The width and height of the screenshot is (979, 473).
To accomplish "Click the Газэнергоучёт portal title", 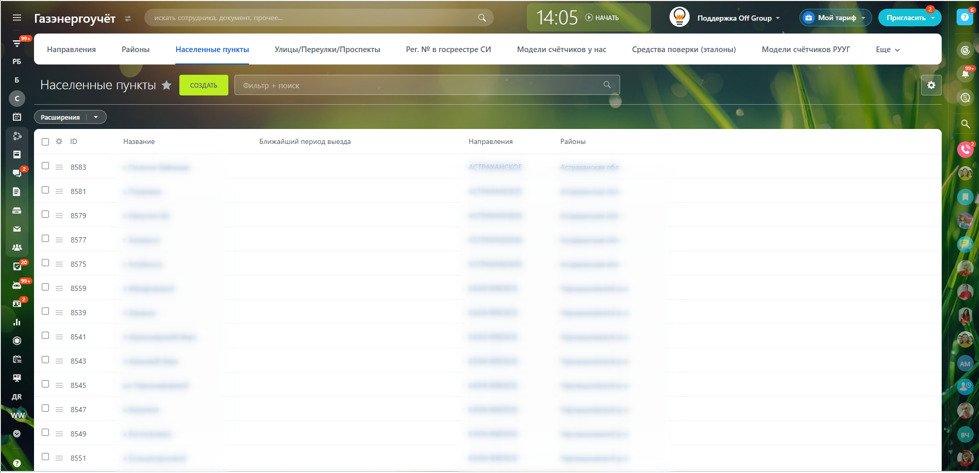I will (75, 18).
